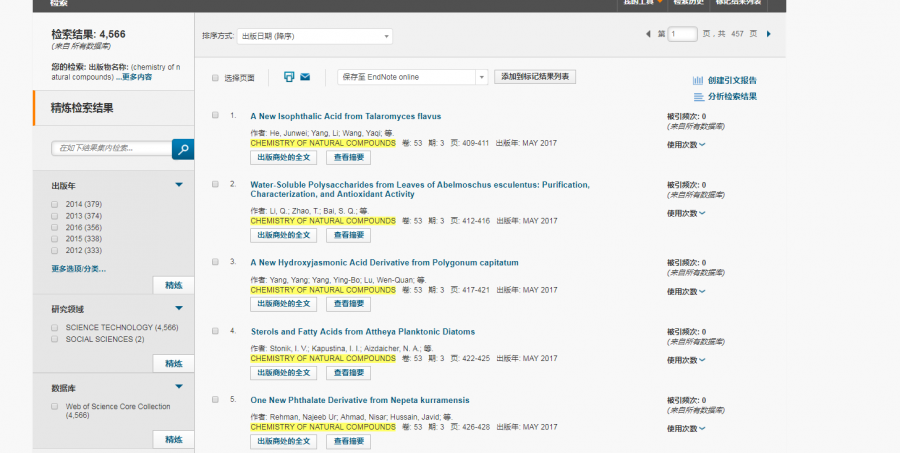The width and height of the screenshot is (900, 453).
Task: Open title Sterols and Fatty Acids from Attheya
Action: 363,331
